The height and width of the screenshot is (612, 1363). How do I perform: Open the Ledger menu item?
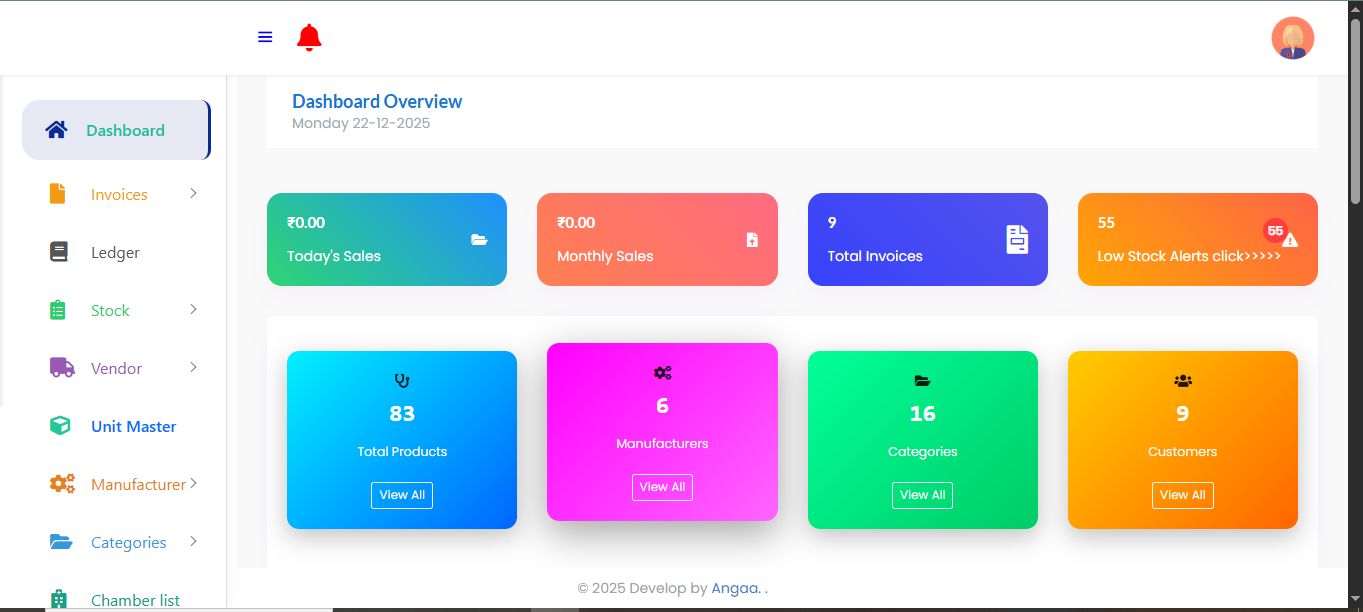(115, 253)
